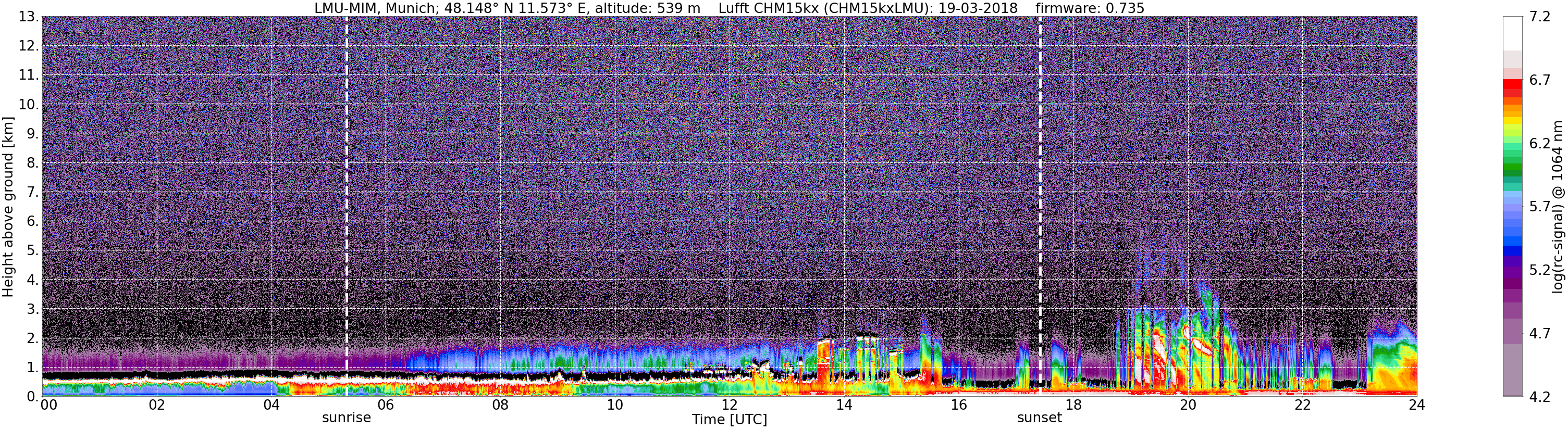This screenshot has height=430, width=1568.
Task: Click the white top segment of the colorbar
Action: (1512, 33)
